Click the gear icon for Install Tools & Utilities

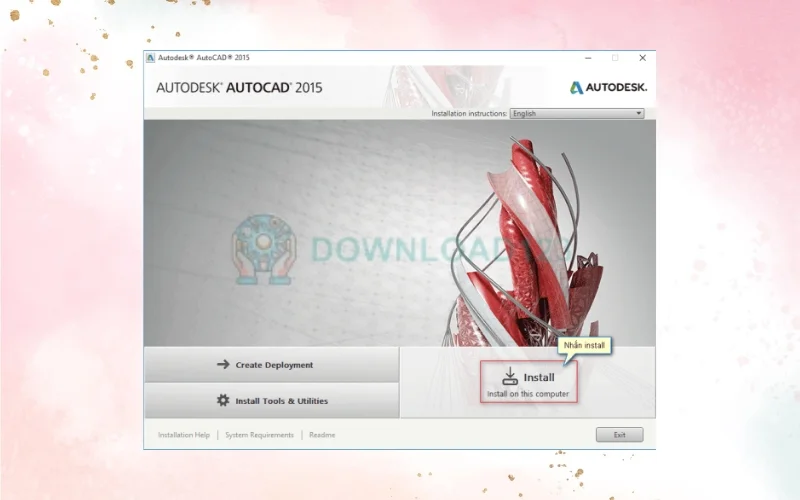pyautogui.click(x=223, y=400)
